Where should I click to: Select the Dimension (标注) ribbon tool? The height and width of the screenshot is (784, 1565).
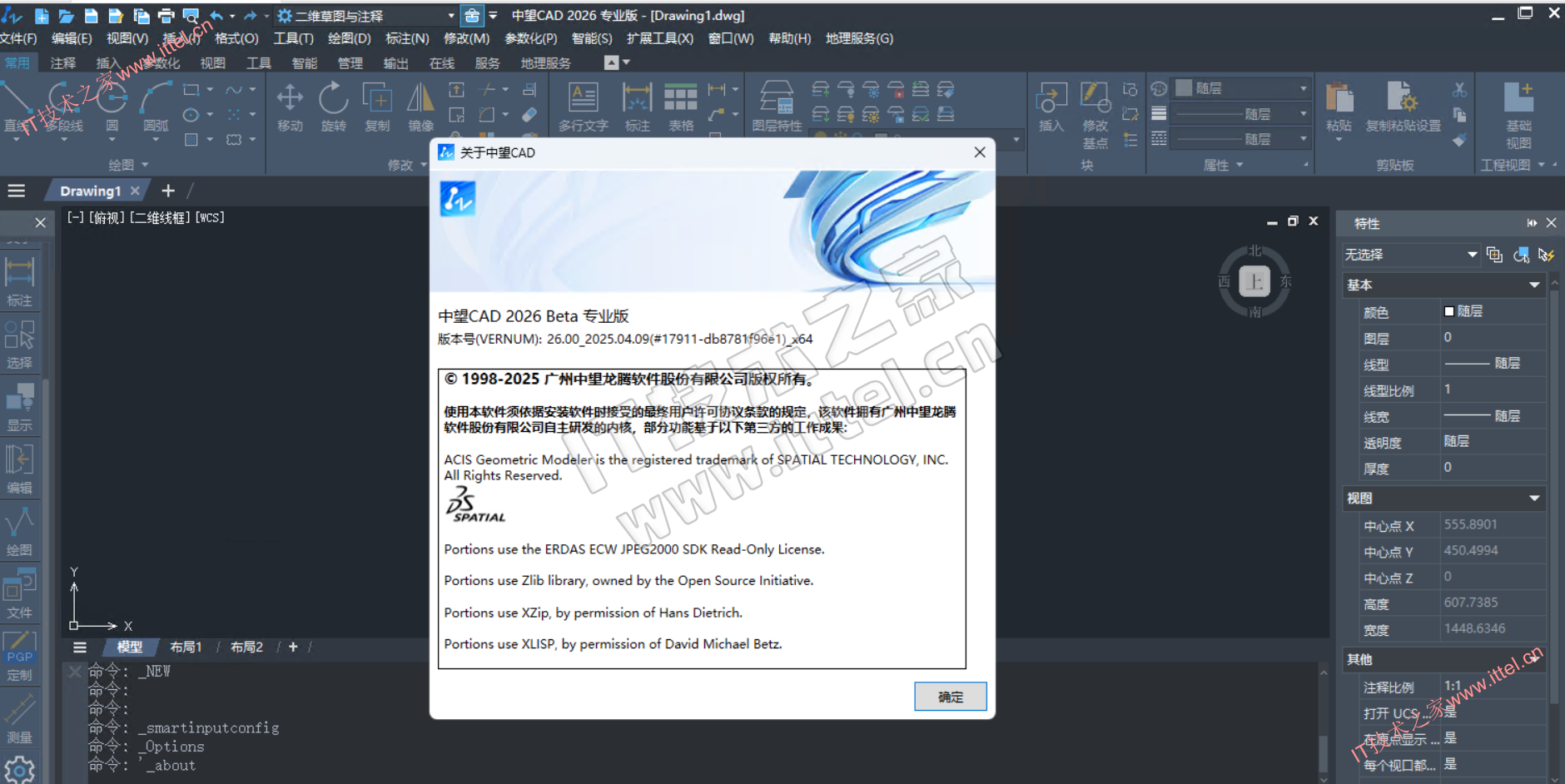[637, 108]
